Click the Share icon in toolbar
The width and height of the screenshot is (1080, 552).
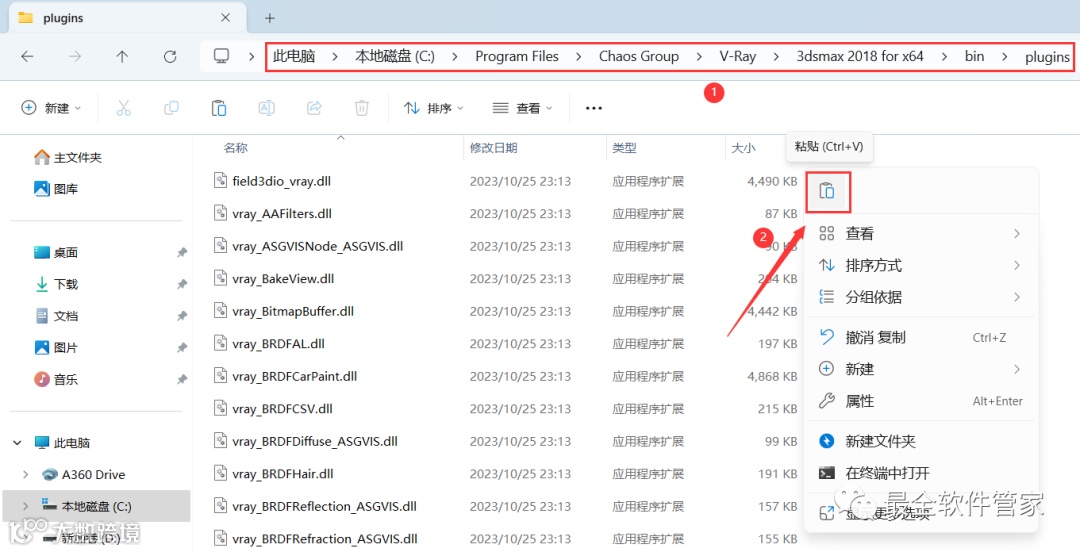[x=314, y=108]
